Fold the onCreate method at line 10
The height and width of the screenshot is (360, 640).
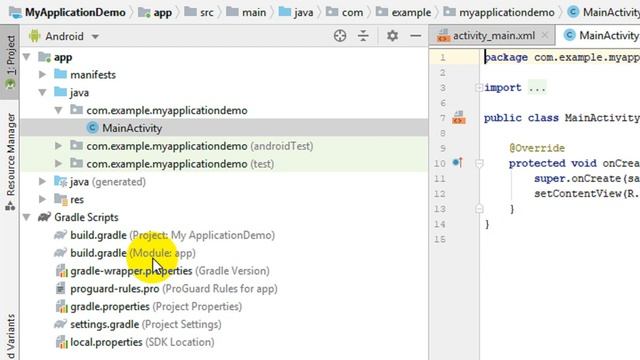(479, 163)
